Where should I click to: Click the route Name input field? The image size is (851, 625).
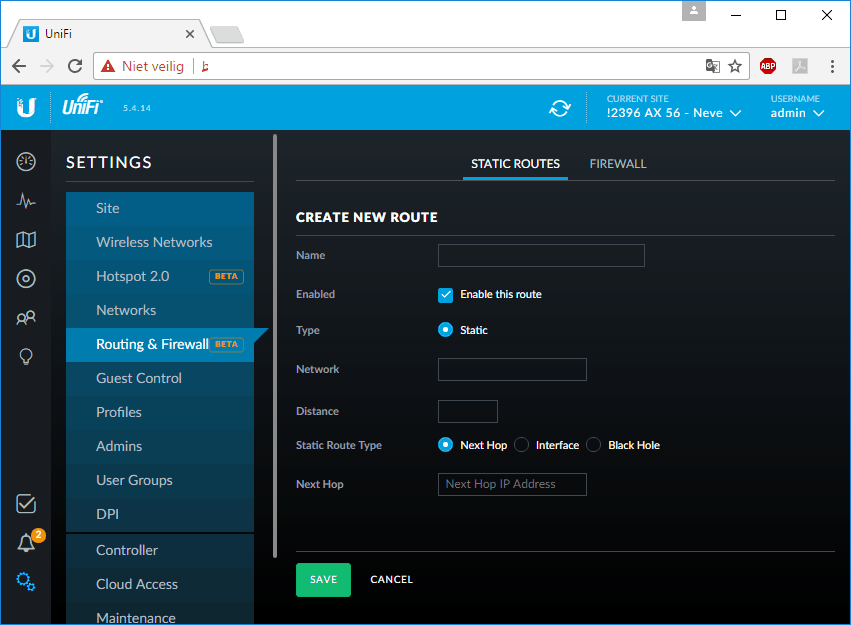(x=541, y=256)
